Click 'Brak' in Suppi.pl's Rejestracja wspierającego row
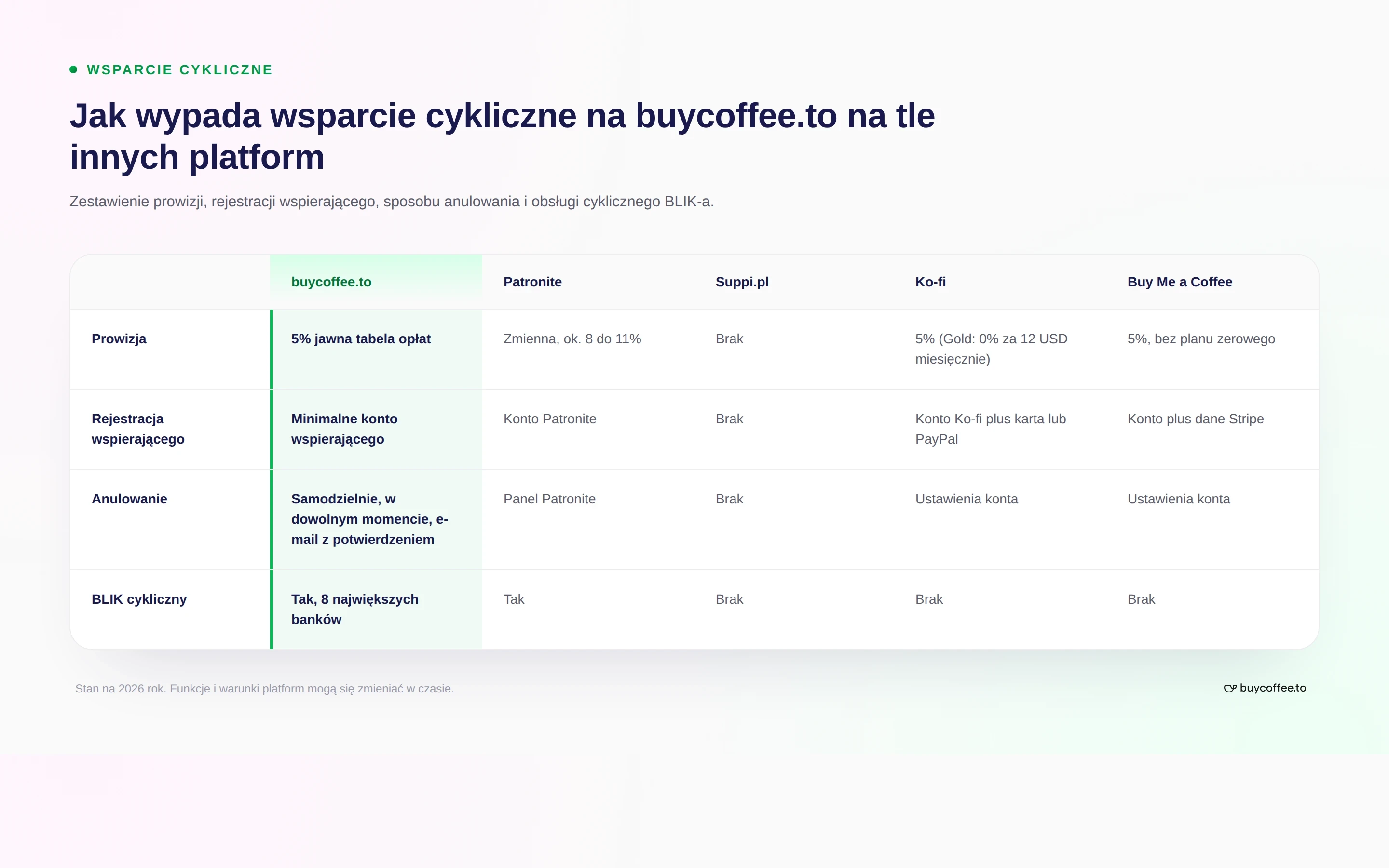This screenshot has height=868, width=1389. point(730,419)
